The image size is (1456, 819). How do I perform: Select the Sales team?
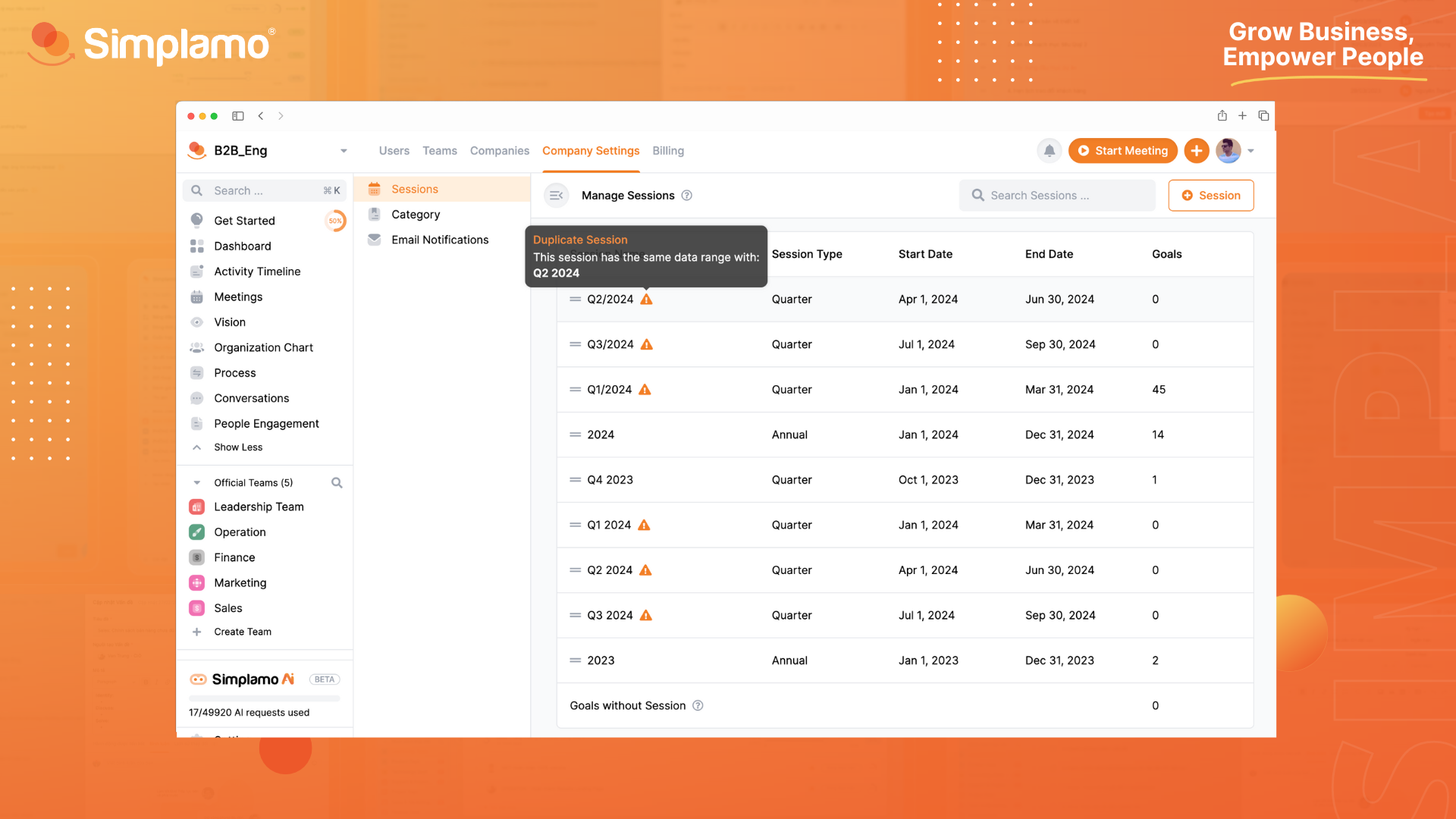[x=228, y=608]
